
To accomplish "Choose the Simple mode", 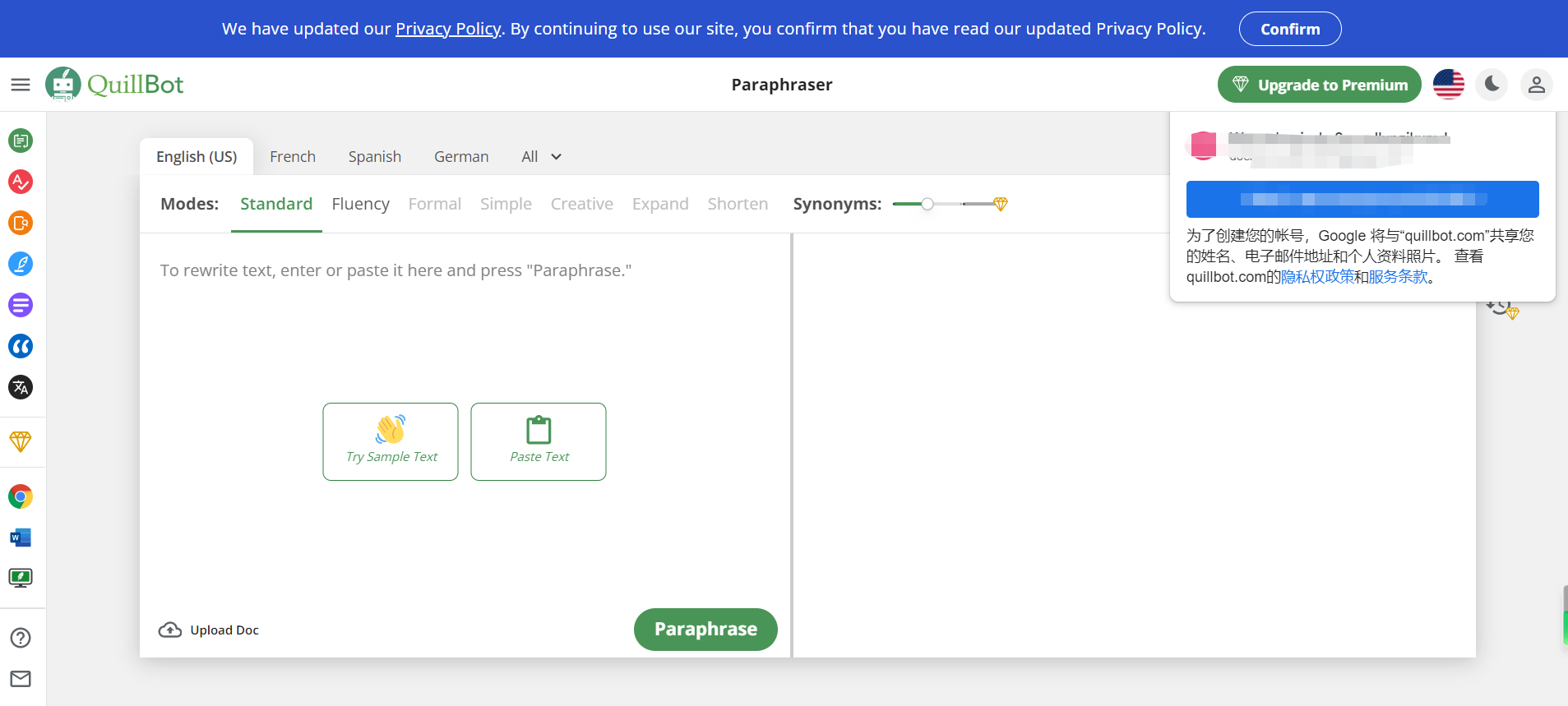I will pyautogui.click(x=506, y=204).
